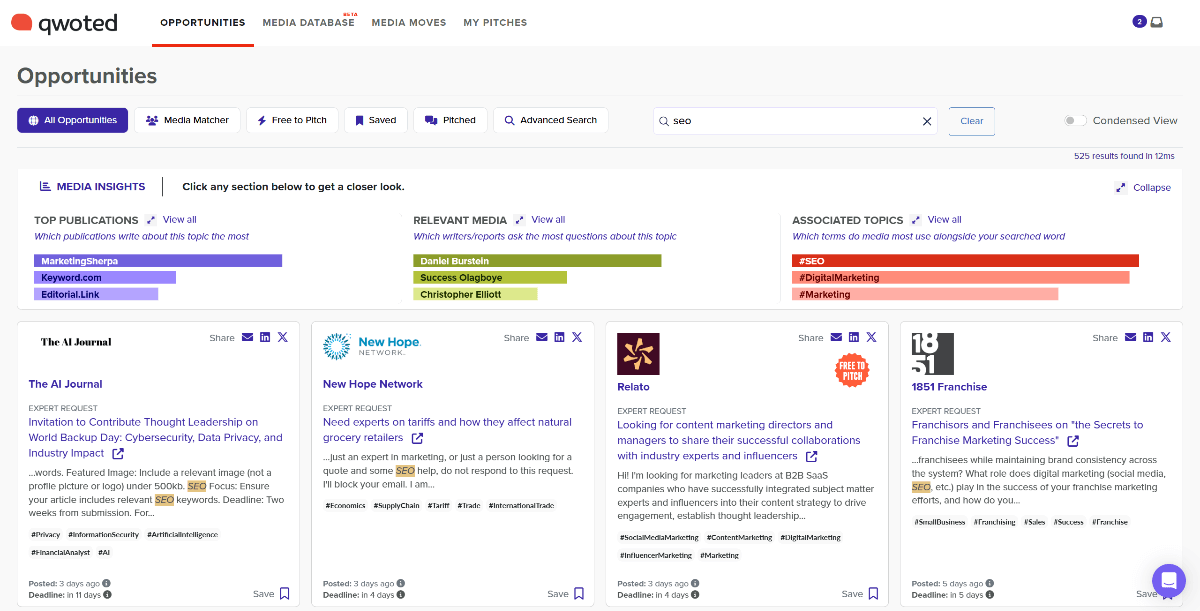Filter by Free to Pitch button
The width and height of the screenshot is (1200, 611).
(292, 120)
